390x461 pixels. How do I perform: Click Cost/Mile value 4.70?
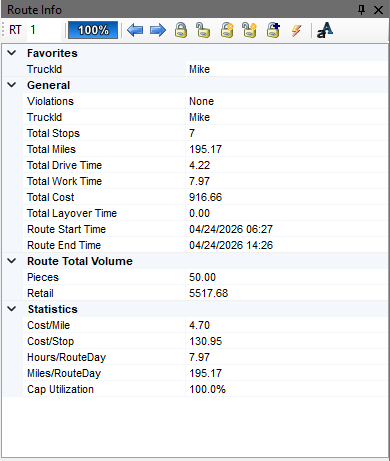pyautogui.click(x=199, y=325)
